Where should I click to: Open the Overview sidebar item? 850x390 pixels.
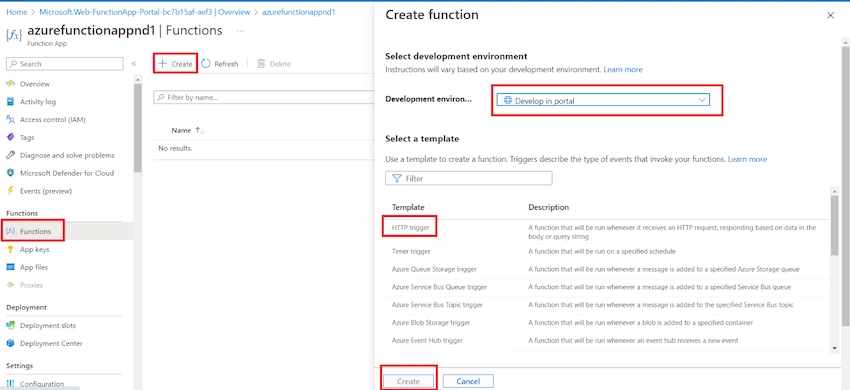[x=35, y=84]
